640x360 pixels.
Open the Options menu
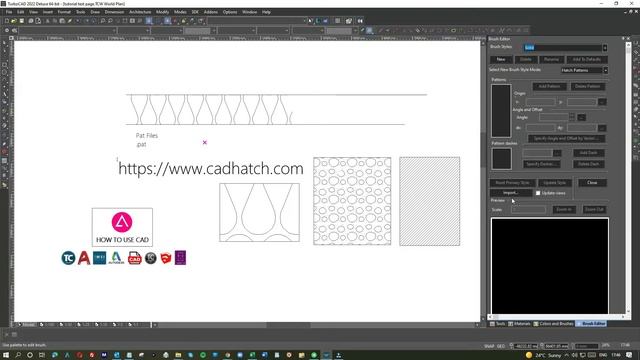pos(230,12)
